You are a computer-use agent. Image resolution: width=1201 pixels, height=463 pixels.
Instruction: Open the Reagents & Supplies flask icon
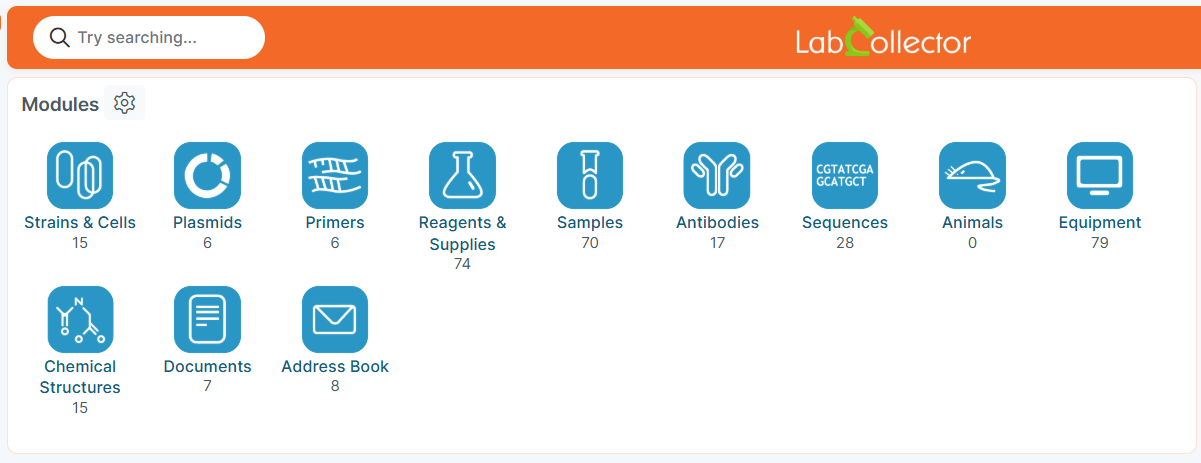462,175
